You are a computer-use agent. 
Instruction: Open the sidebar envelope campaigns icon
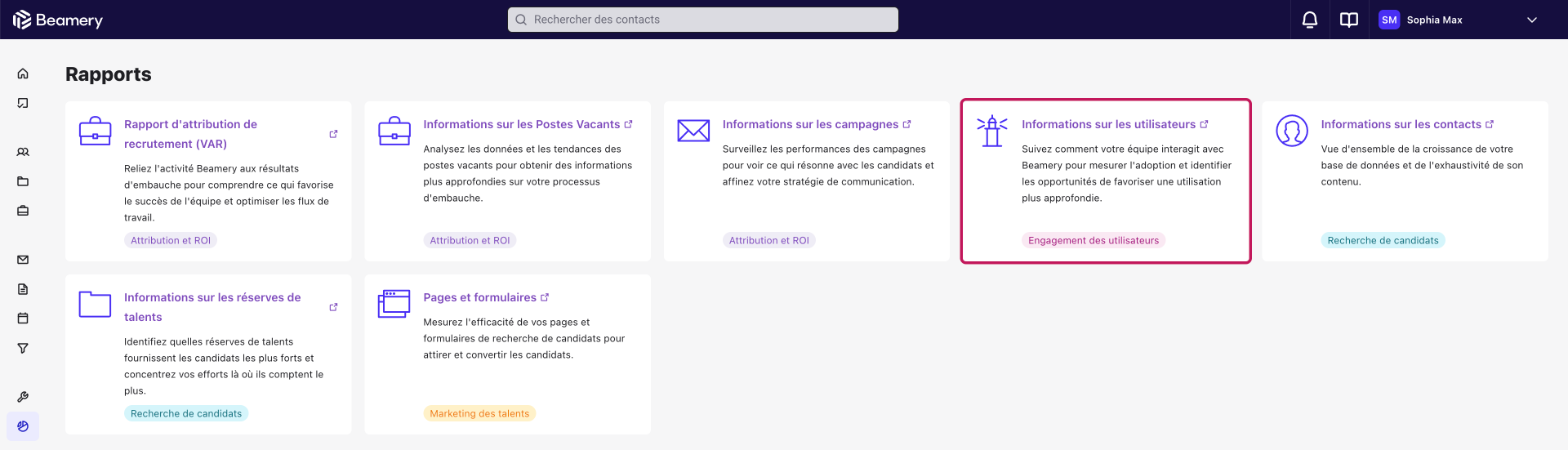pyautogui.click(x=23, y=260)
